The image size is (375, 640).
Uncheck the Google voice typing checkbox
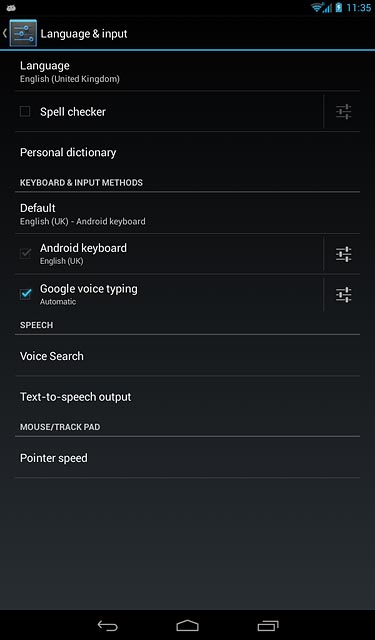25,294
